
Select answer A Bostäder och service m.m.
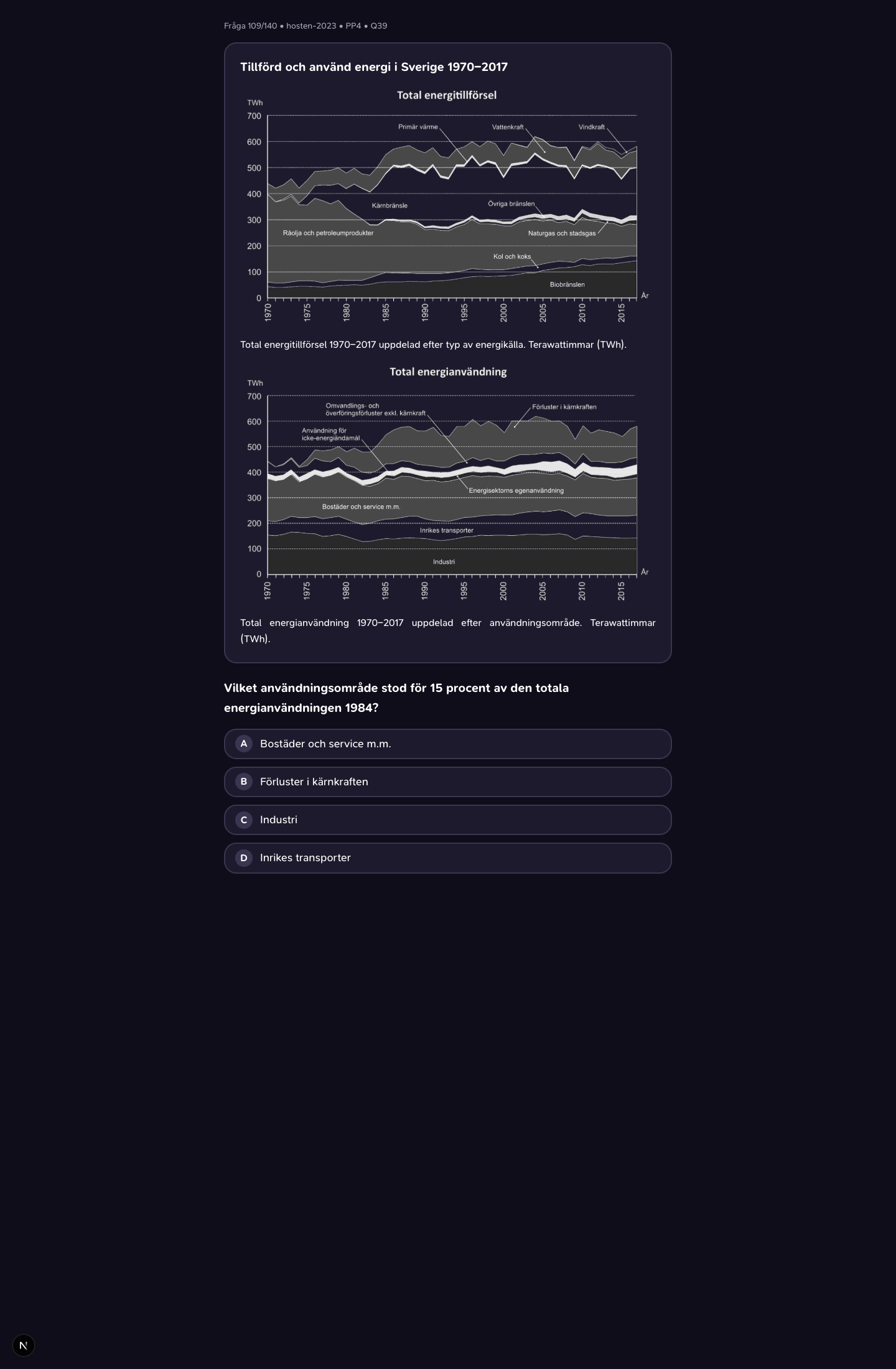click(x=447, y=744)
